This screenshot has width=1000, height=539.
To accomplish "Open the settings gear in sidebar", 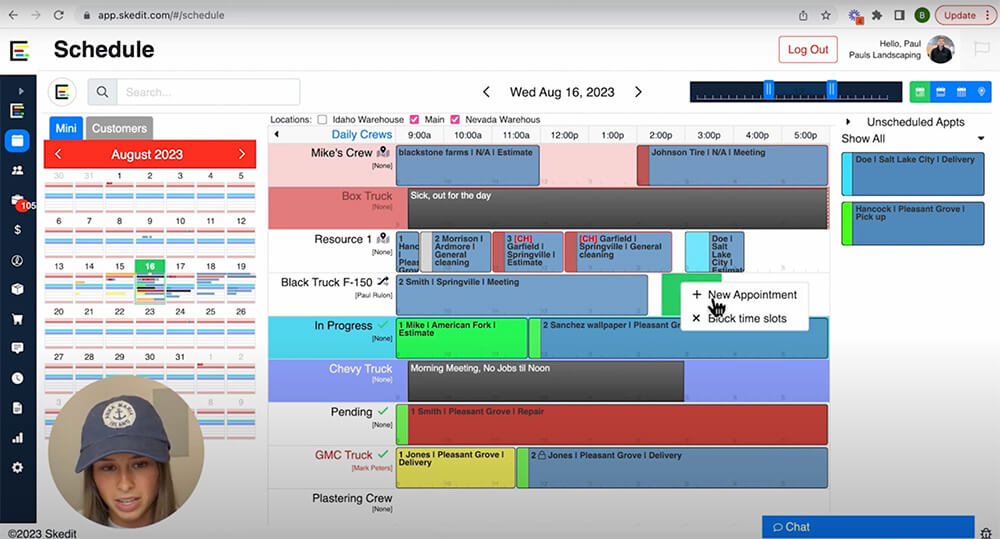I will (17, 467).
